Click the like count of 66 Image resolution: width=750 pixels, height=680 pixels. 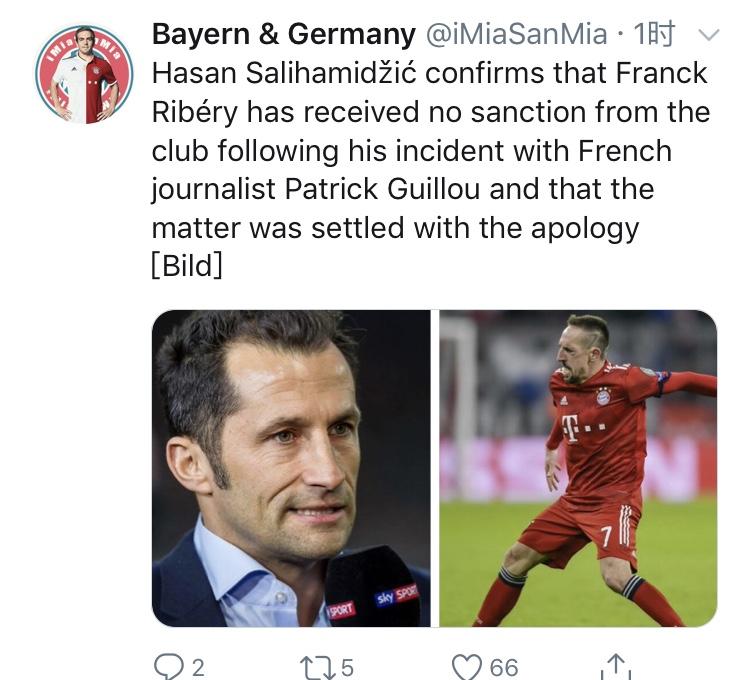click(505, 667)
